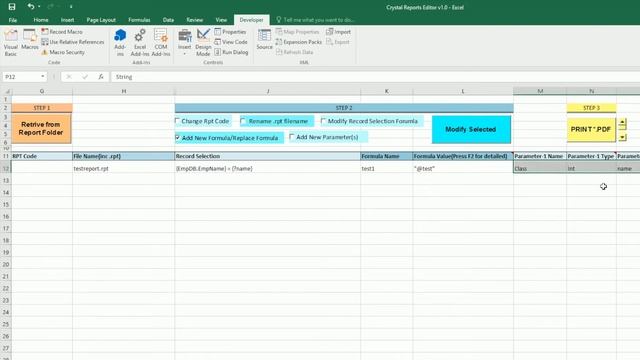This screenshot has width=640, height=360.
Task: Open the Name Box dropdown arrow
Action: (x=42, y=77)
